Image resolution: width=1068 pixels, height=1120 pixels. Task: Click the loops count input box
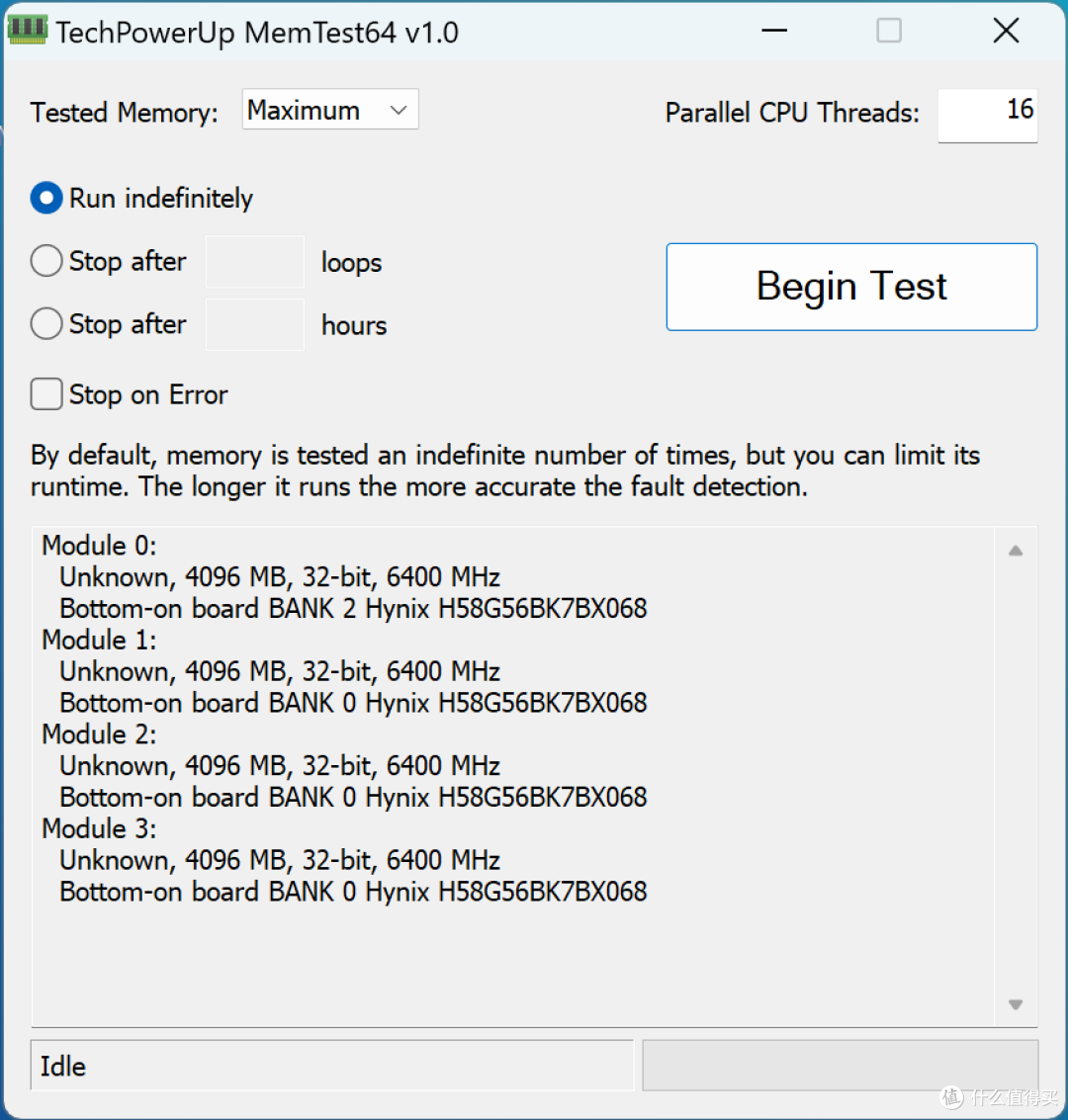point(255,261)
